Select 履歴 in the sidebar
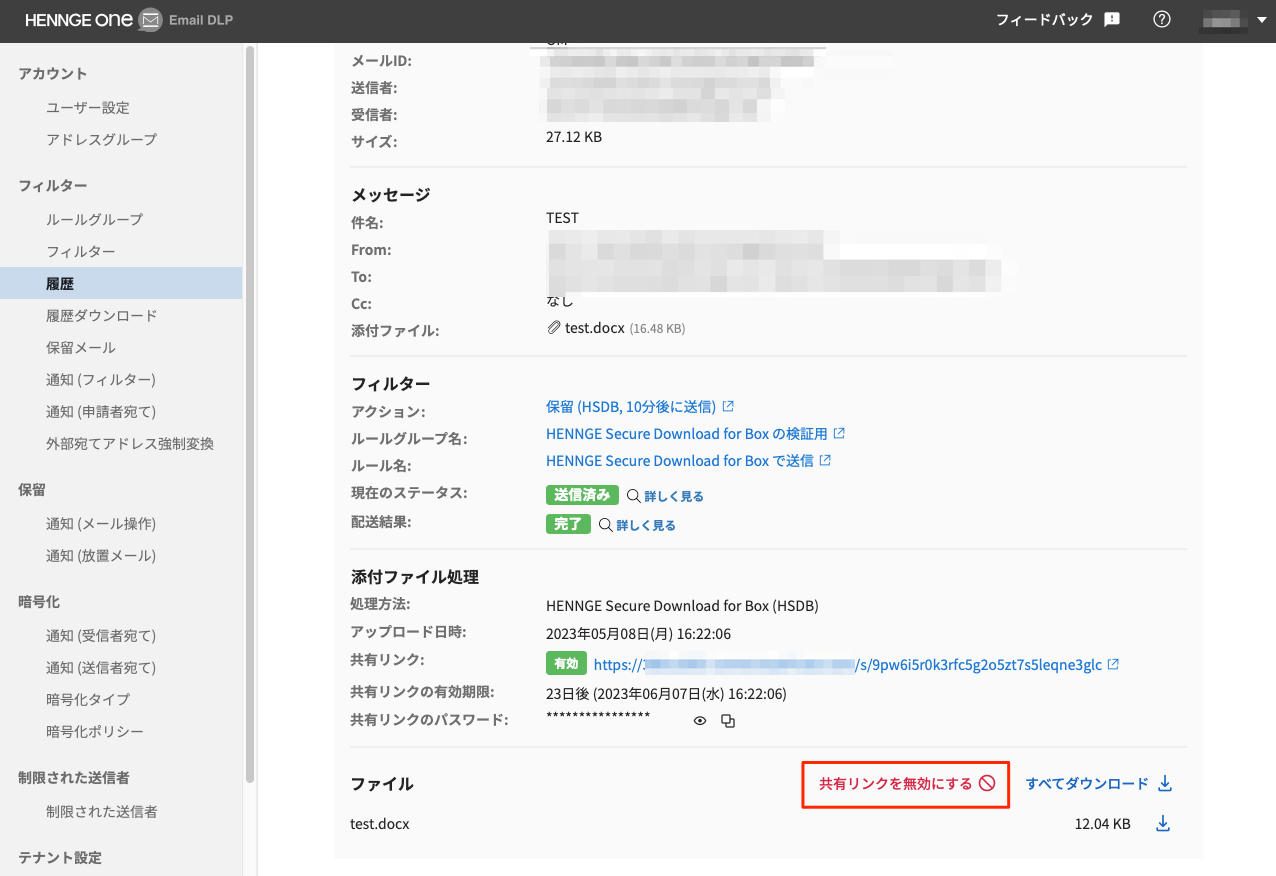This screenshot has width=1276, height=876. tap(121, 283)
